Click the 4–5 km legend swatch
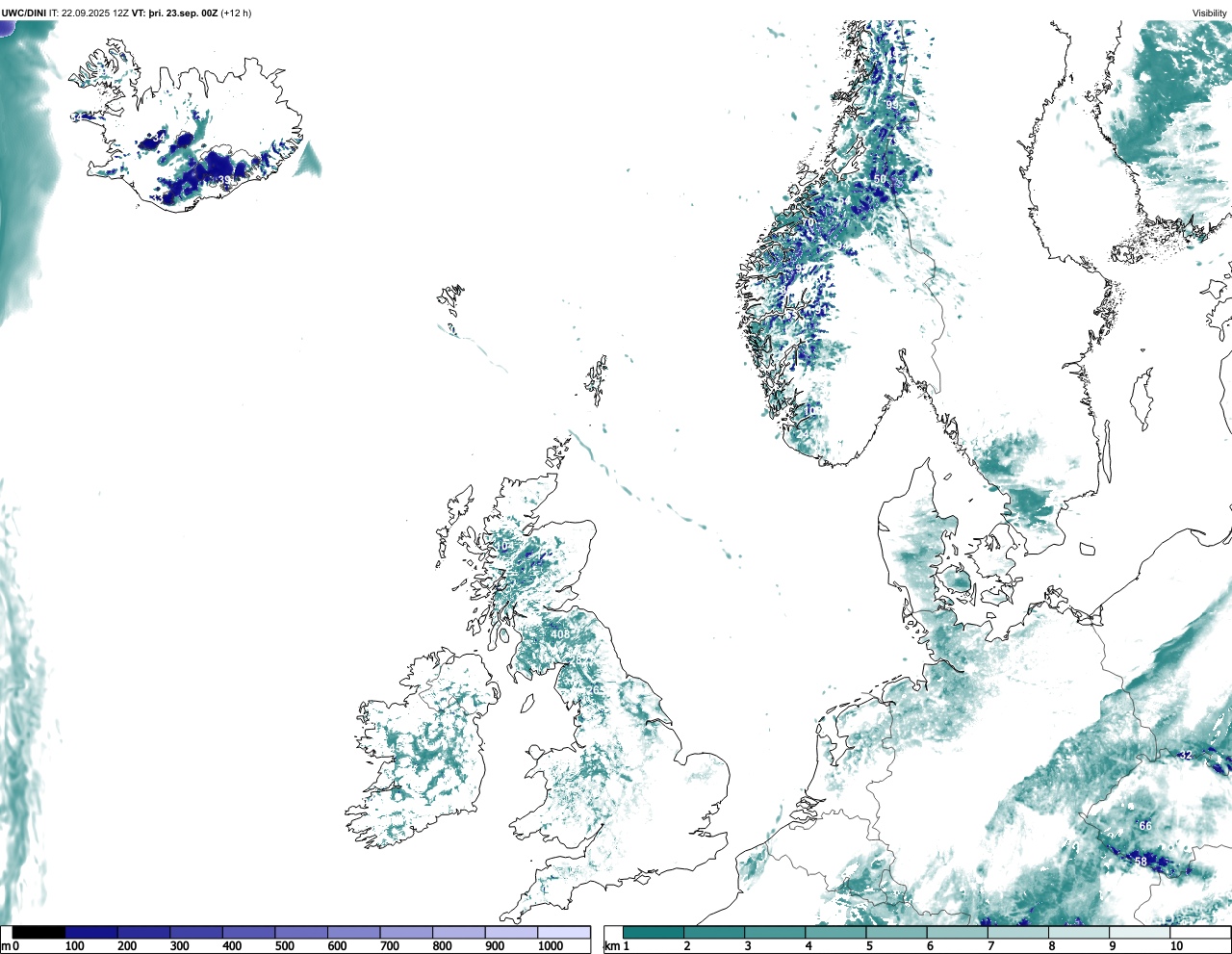 click(x=835, y=932)
